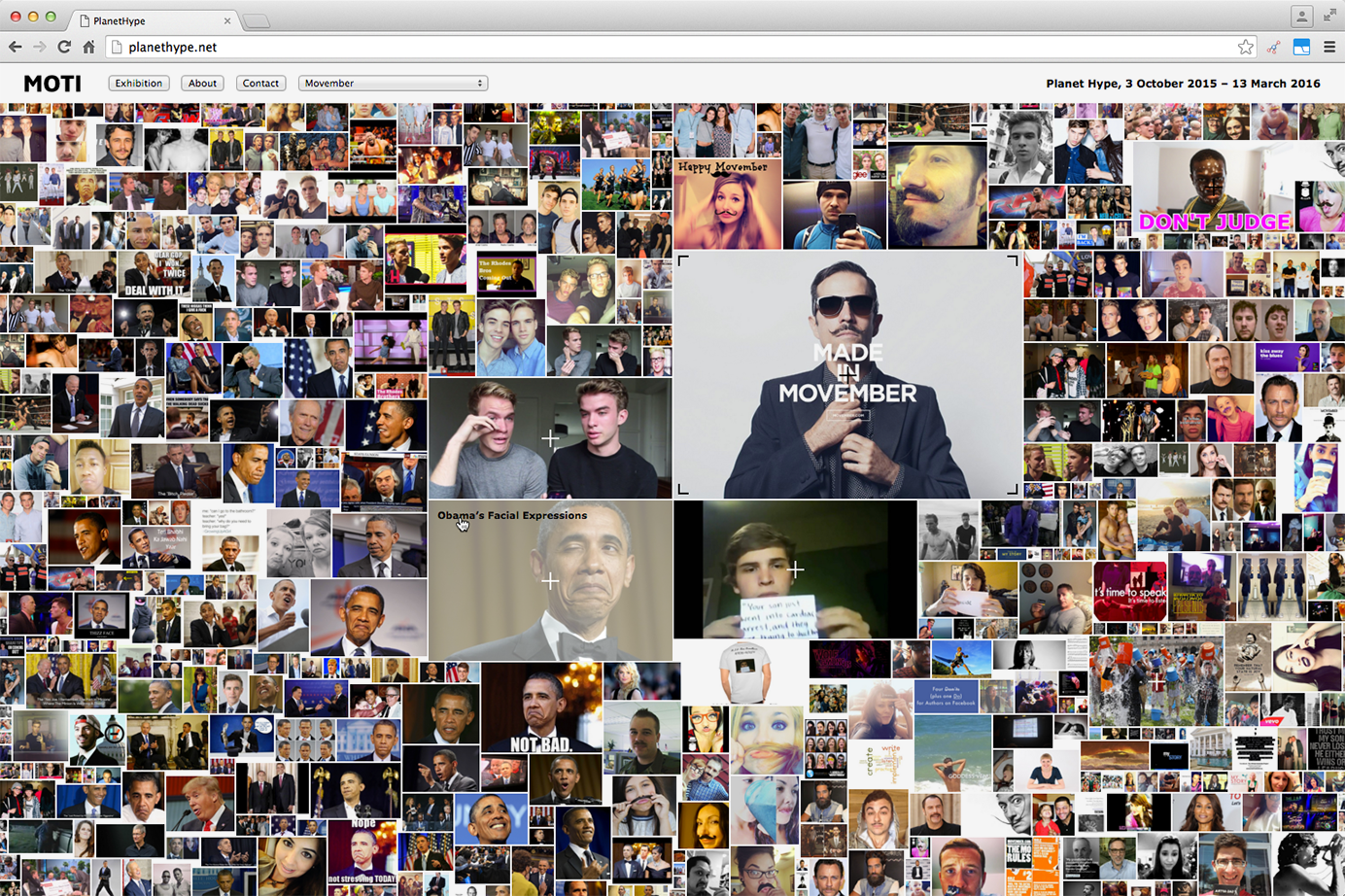
Task: Go to the browser home page icon
Action: (88, 47)
